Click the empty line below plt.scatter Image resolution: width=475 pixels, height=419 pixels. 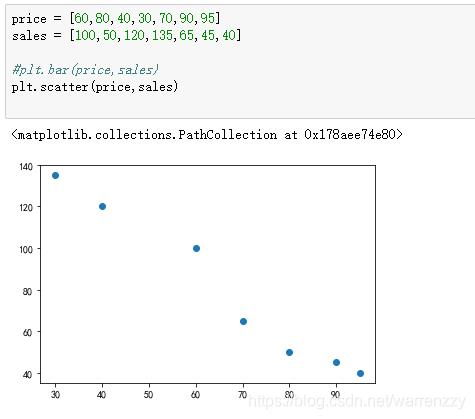pyautogui.click(x=240, y=104)
